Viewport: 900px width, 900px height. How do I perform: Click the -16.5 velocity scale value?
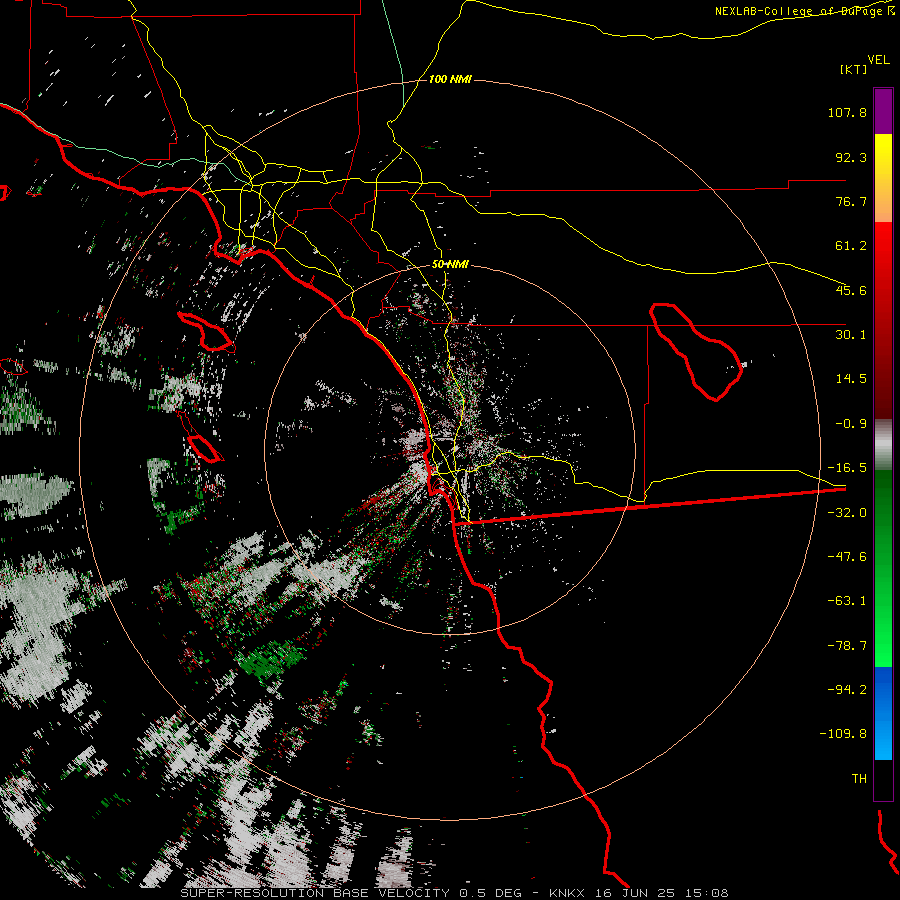[x=847, y=468]
